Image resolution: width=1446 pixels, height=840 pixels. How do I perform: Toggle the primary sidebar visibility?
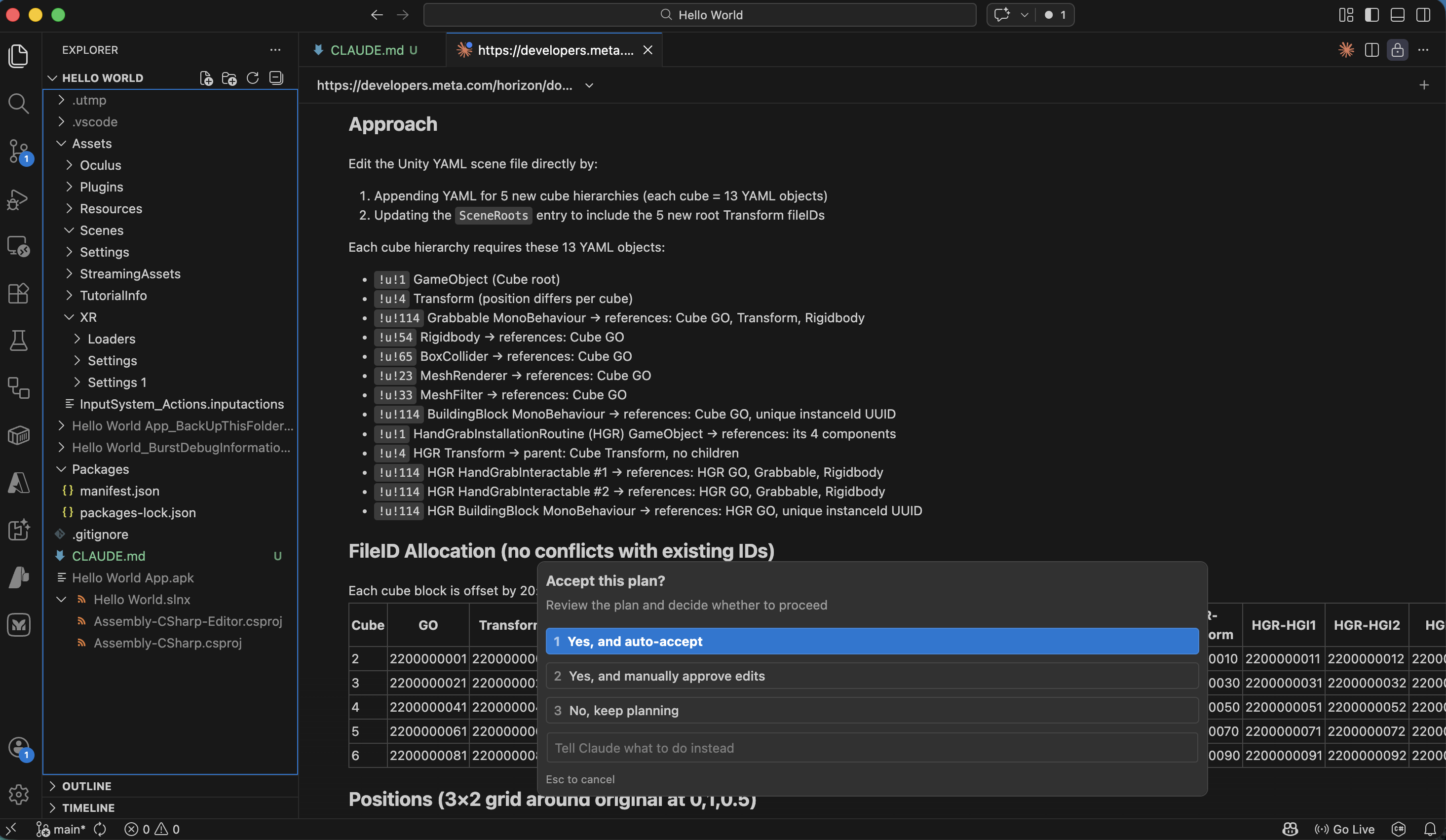point(1371,15)
